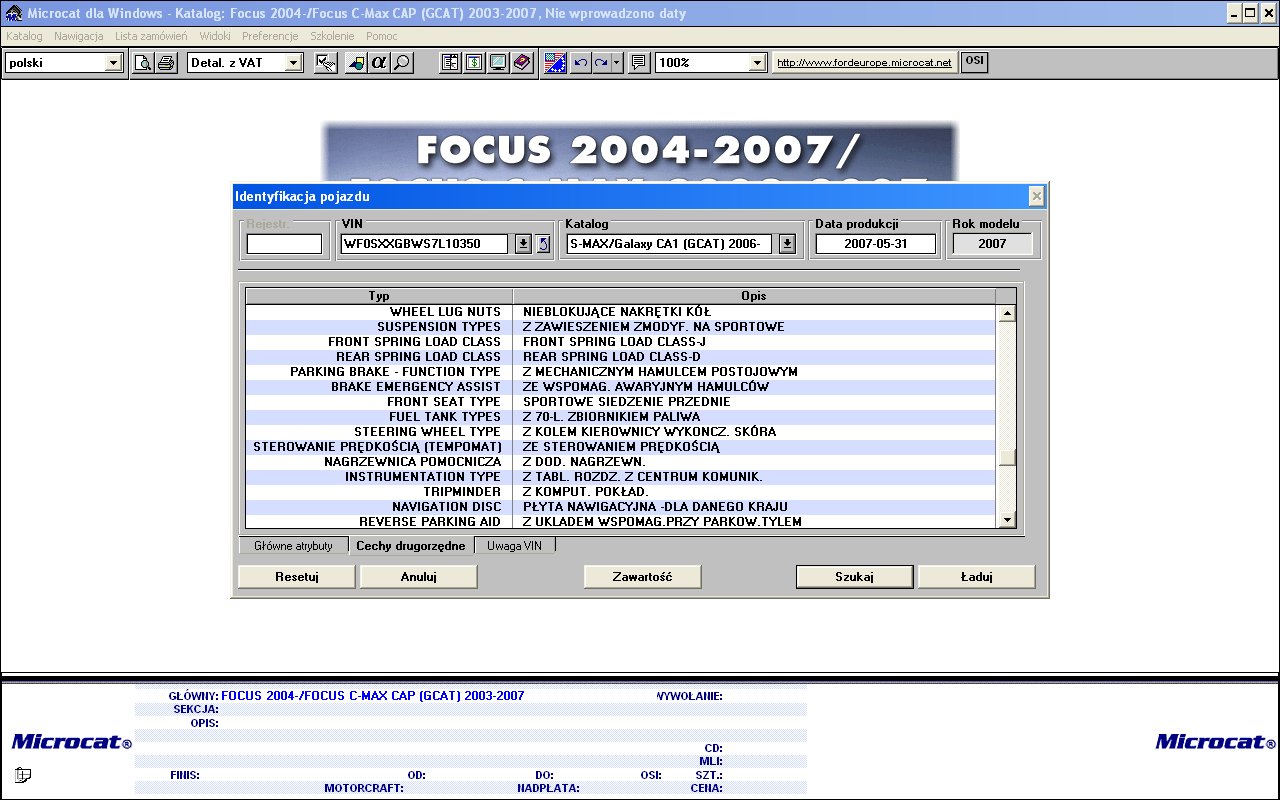The width and height of the screenshot is (1280, 800).
Task: Open the Widoki menu
Action: tap(215, 36)
